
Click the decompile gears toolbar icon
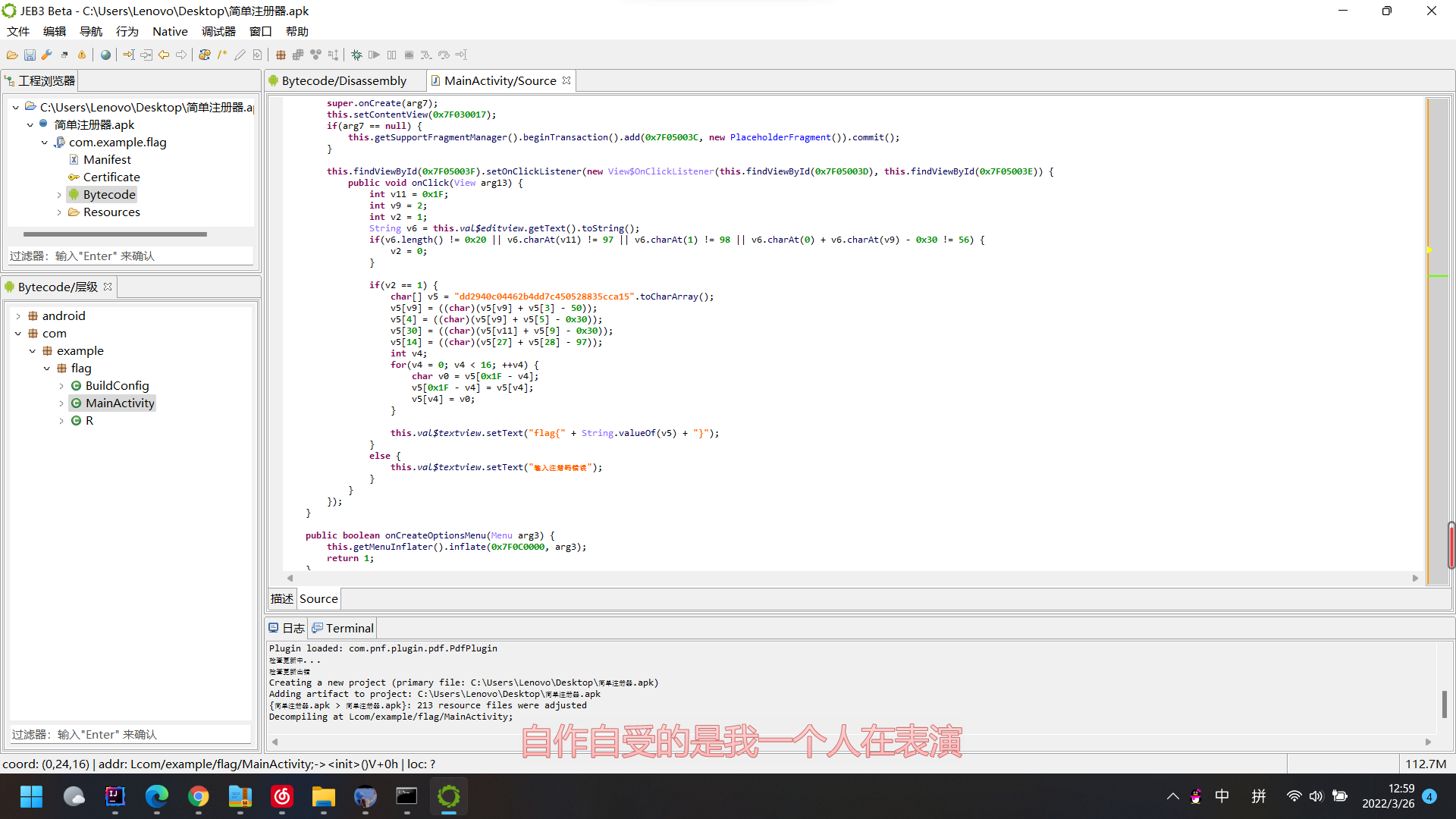click(205, 55)
